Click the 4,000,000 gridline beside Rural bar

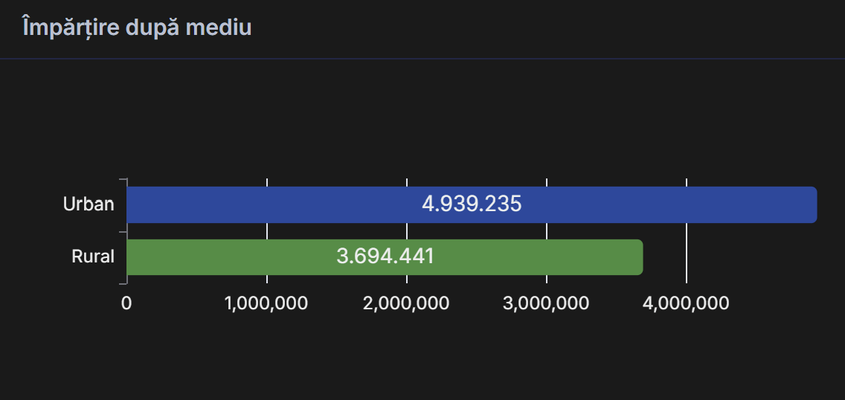click(x=687, y=257)
